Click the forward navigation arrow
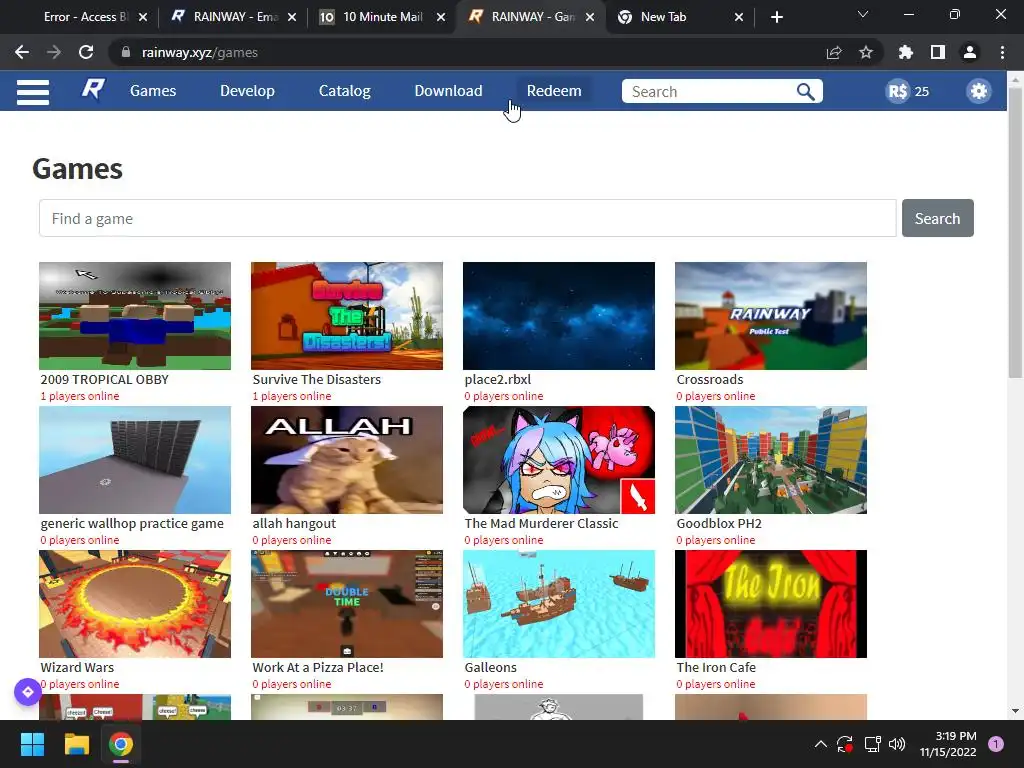Screen dimensions: 1024x768 click(54, 52)
